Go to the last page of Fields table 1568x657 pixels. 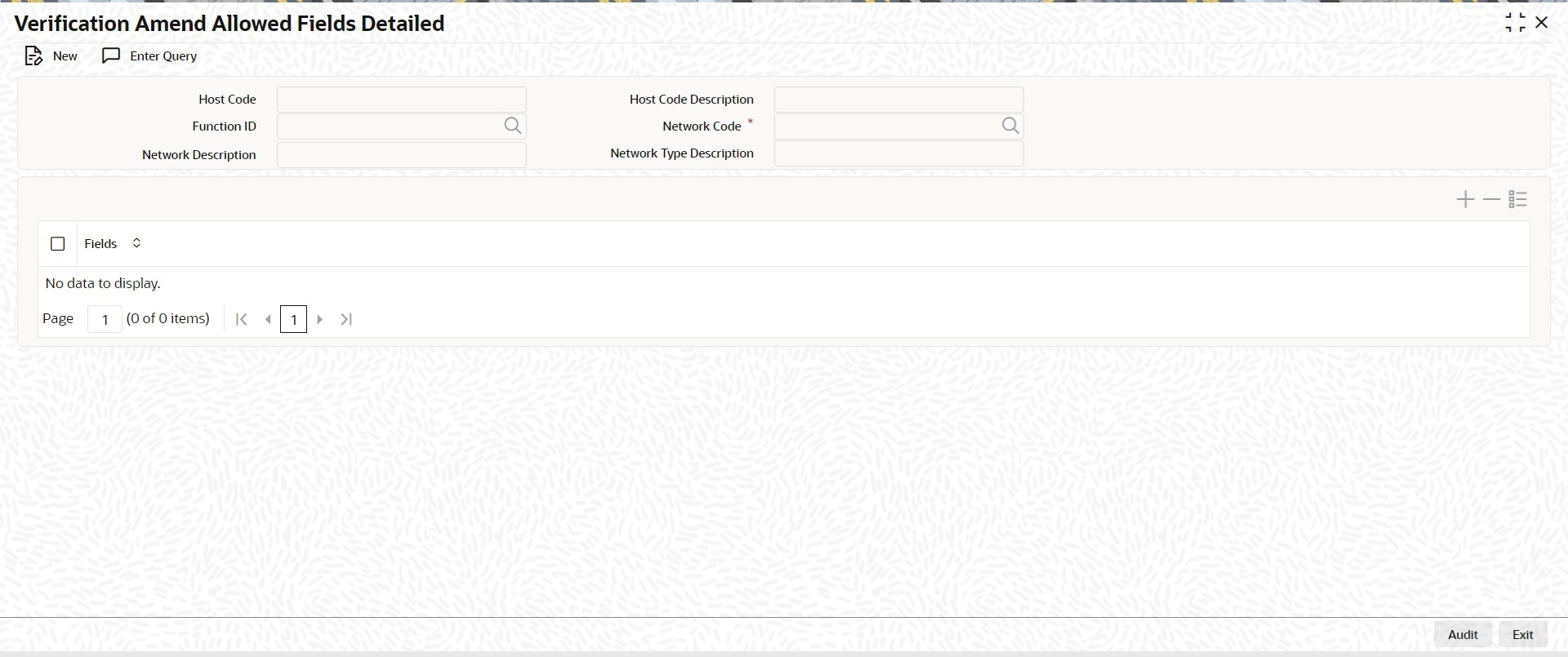click(x=346, y=319)
